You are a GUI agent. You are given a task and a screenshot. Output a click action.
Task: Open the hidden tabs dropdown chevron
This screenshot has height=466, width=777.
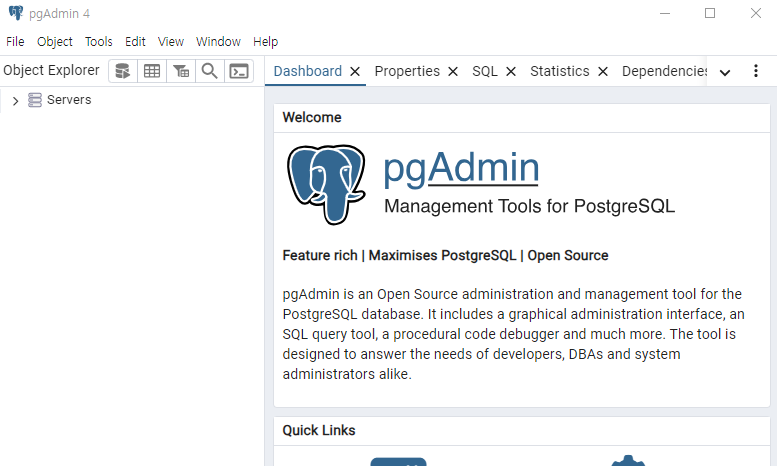coord(725,73)
